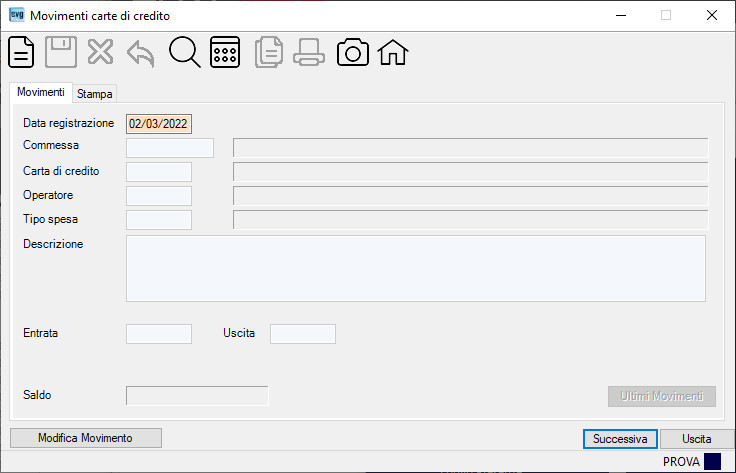
Task: Click the dark blue square beside PROVA
Action: coord(712,461)
